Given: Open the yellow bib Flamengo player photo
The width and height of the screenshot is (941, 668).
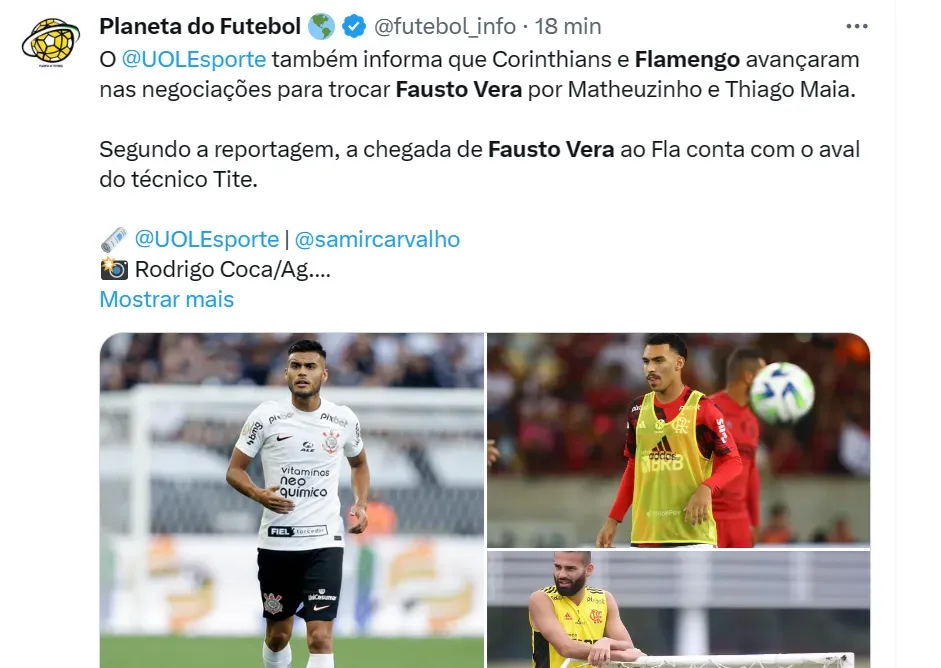Looking at the screenshot, I should [678, 440].
